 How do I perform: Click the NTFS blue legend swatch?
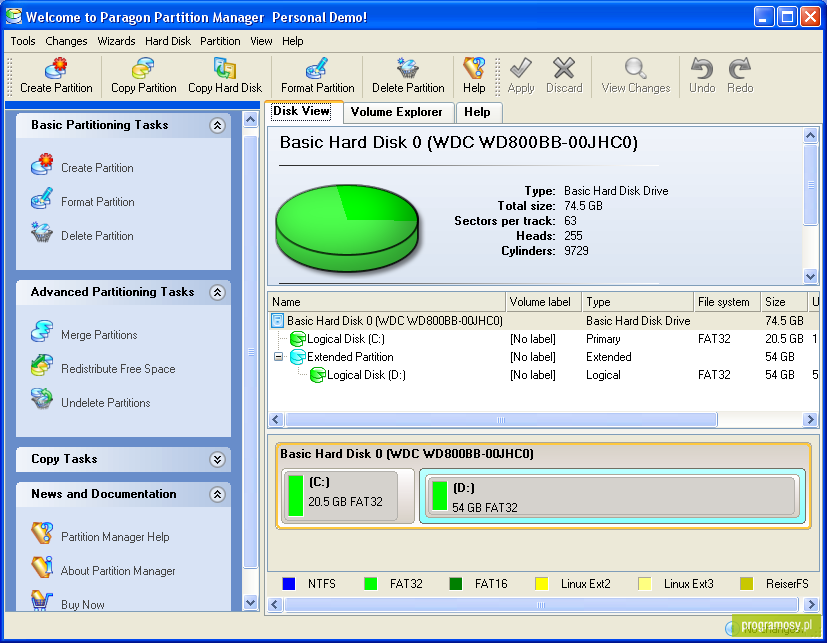tap(289, 584)
